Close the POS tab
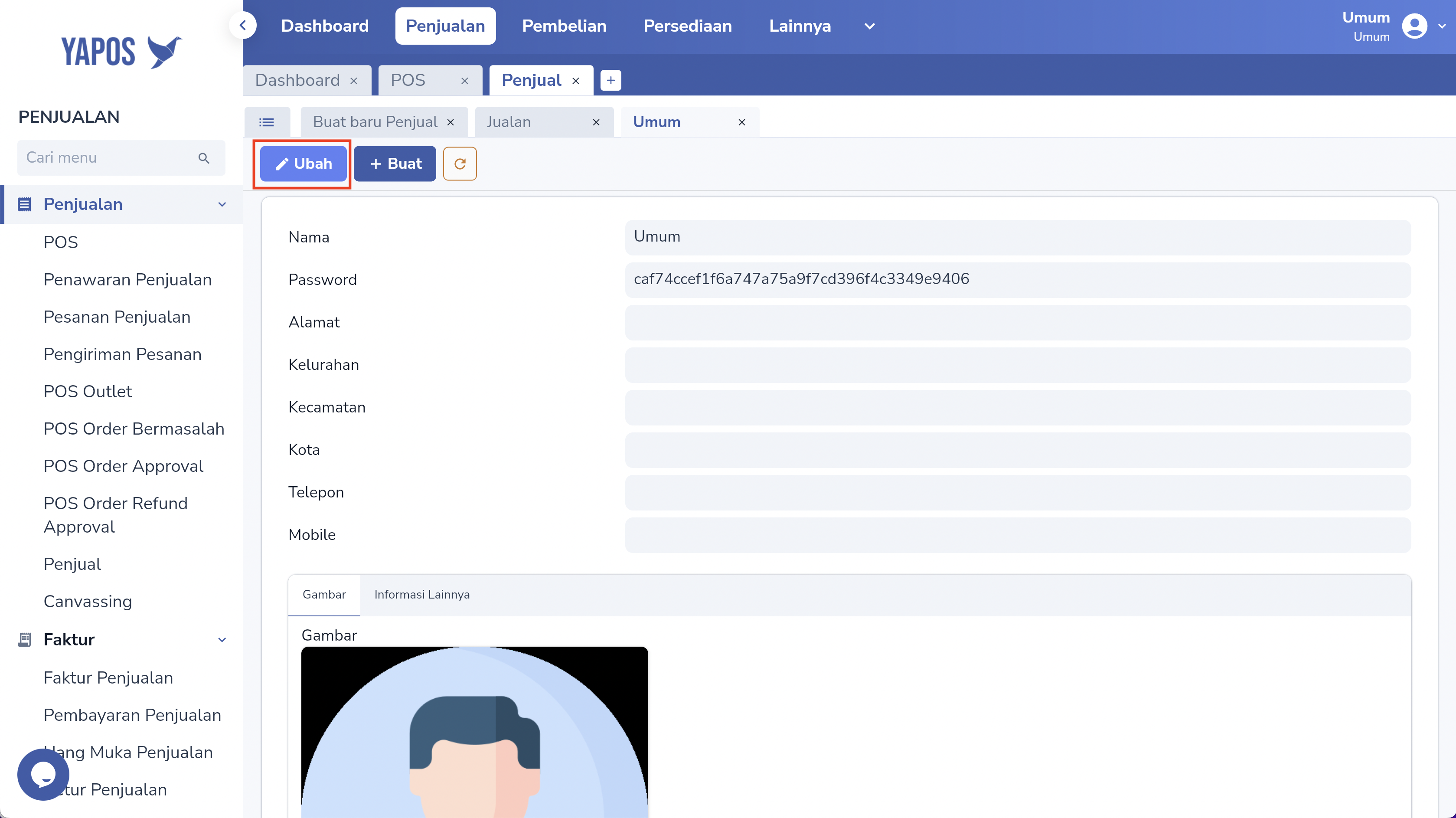Viewport: 1456px width, 818px height. pyautogui.click(x=465, y=81)
